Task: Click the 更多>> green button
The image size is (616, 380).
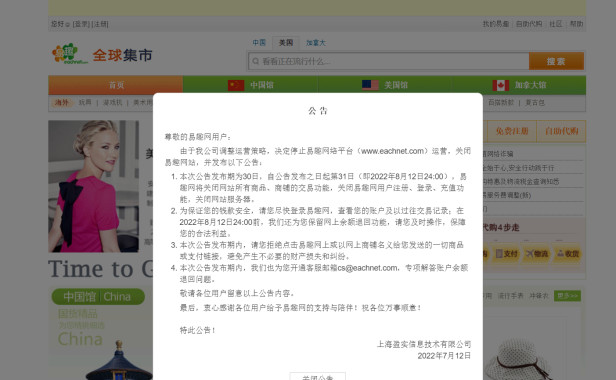Action: 567,296
